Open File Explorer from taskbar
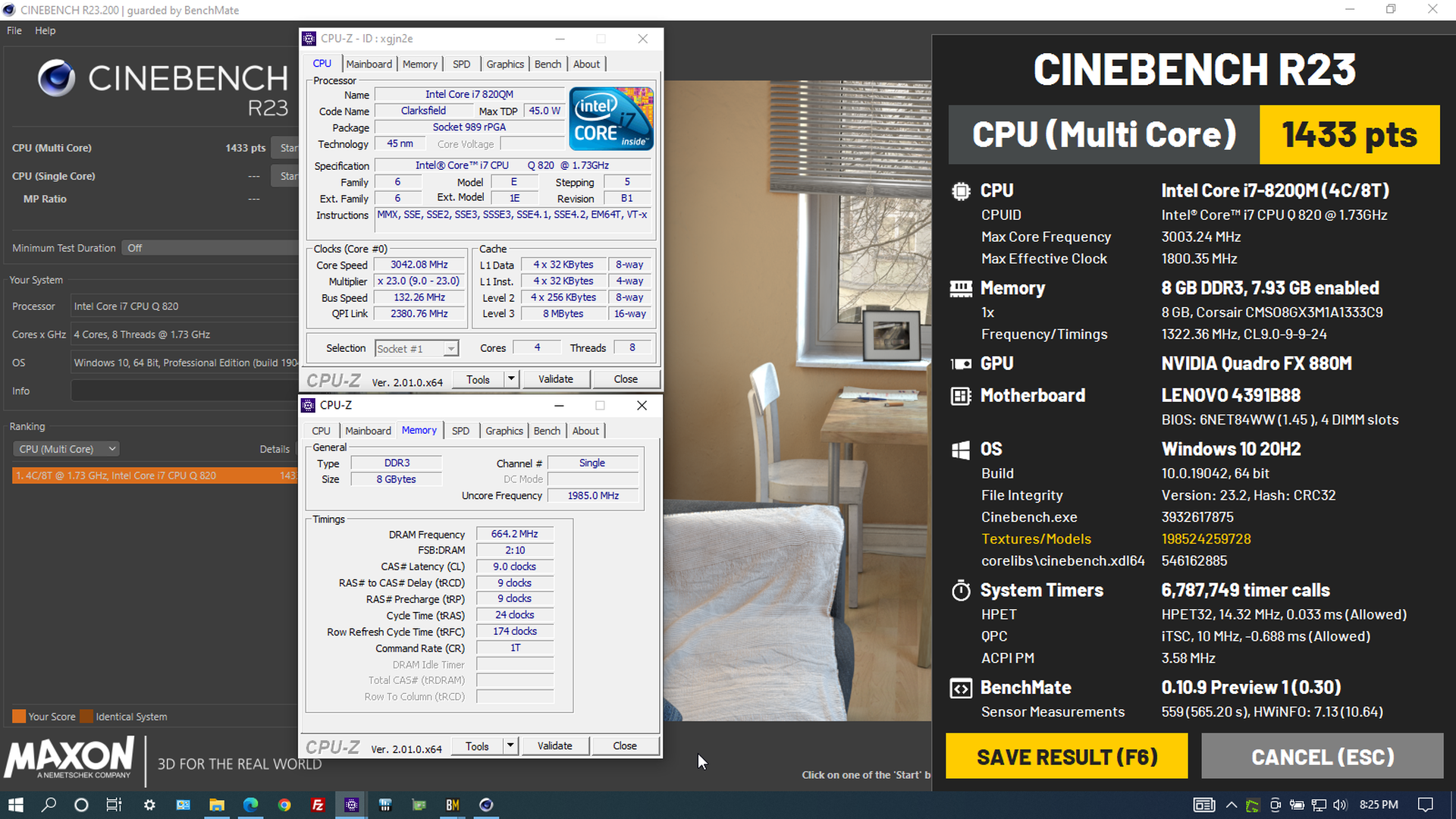This screenshot has width=1456, height=819. coord(217,805)
